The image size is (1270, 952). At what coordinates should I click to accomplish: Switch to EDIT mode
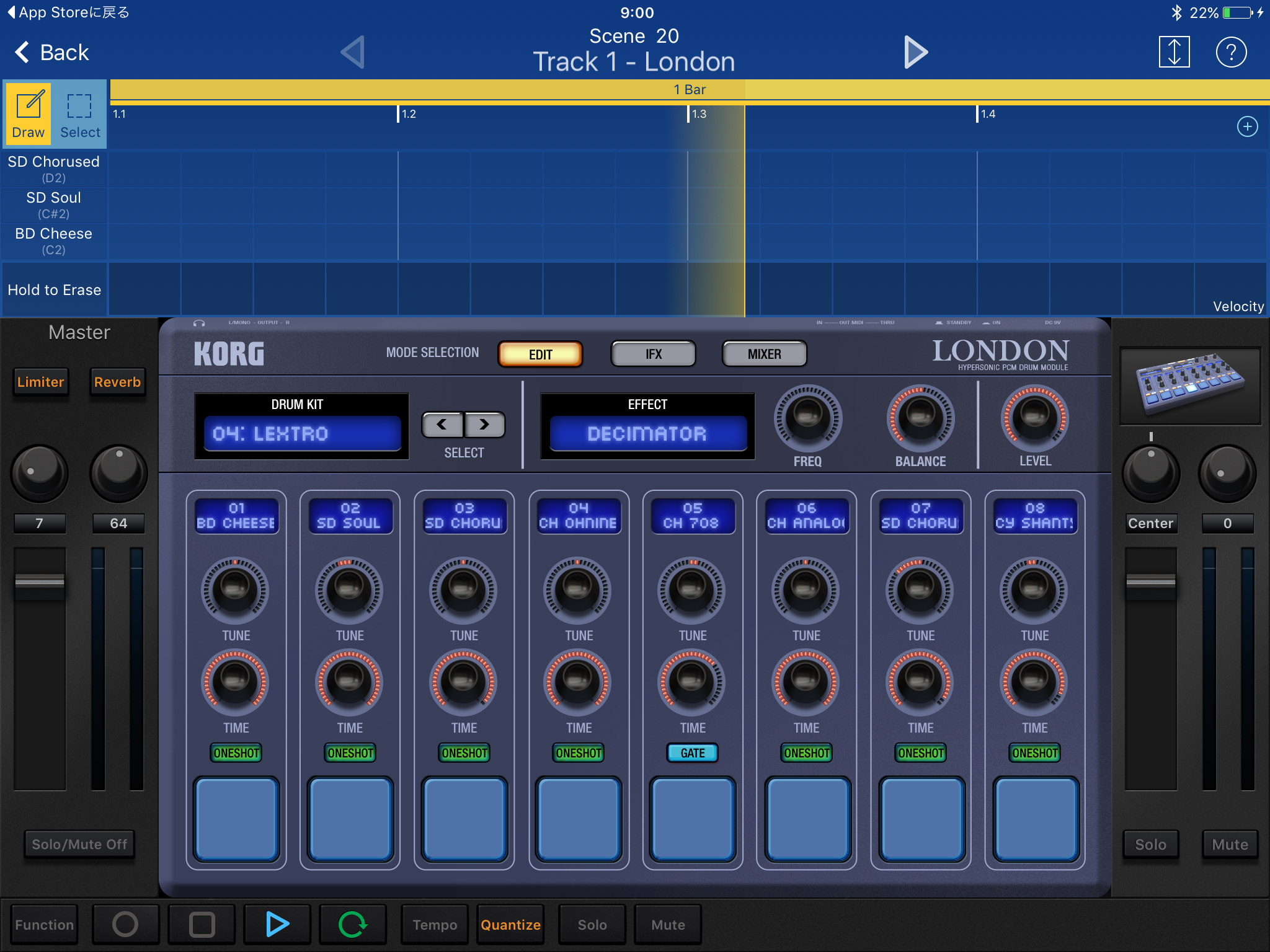click(540, 354)
